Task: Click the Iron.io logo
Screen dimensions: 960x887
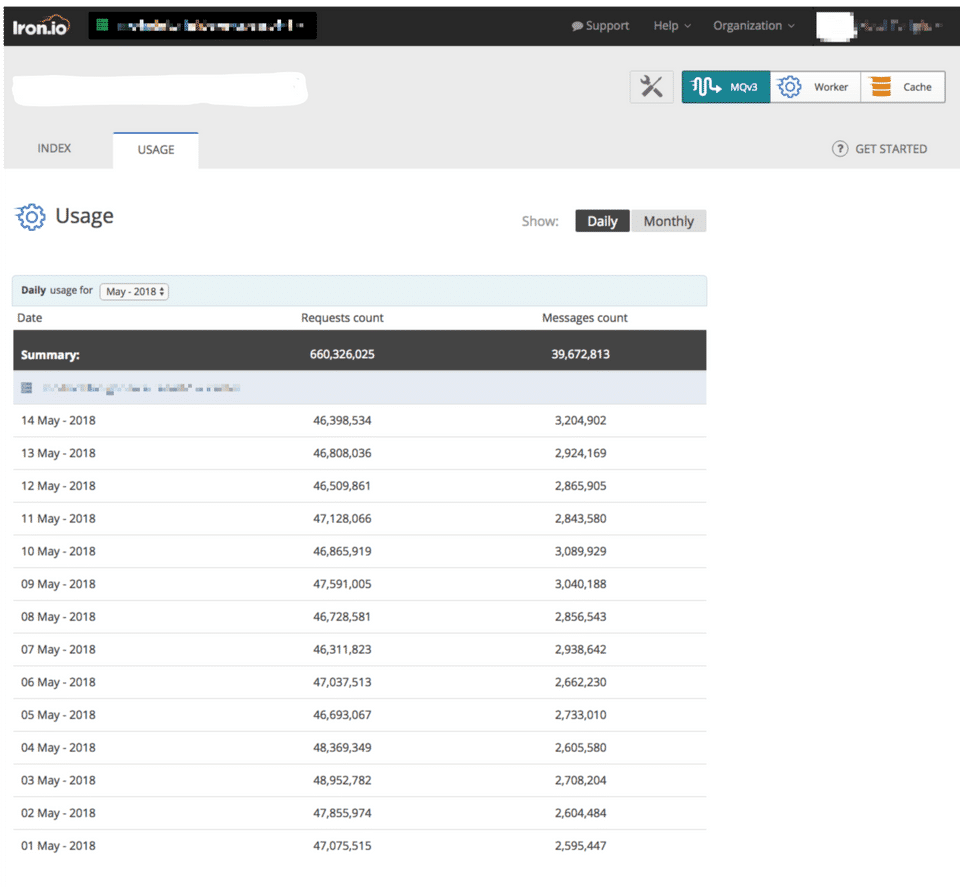Action: point(41,26)
